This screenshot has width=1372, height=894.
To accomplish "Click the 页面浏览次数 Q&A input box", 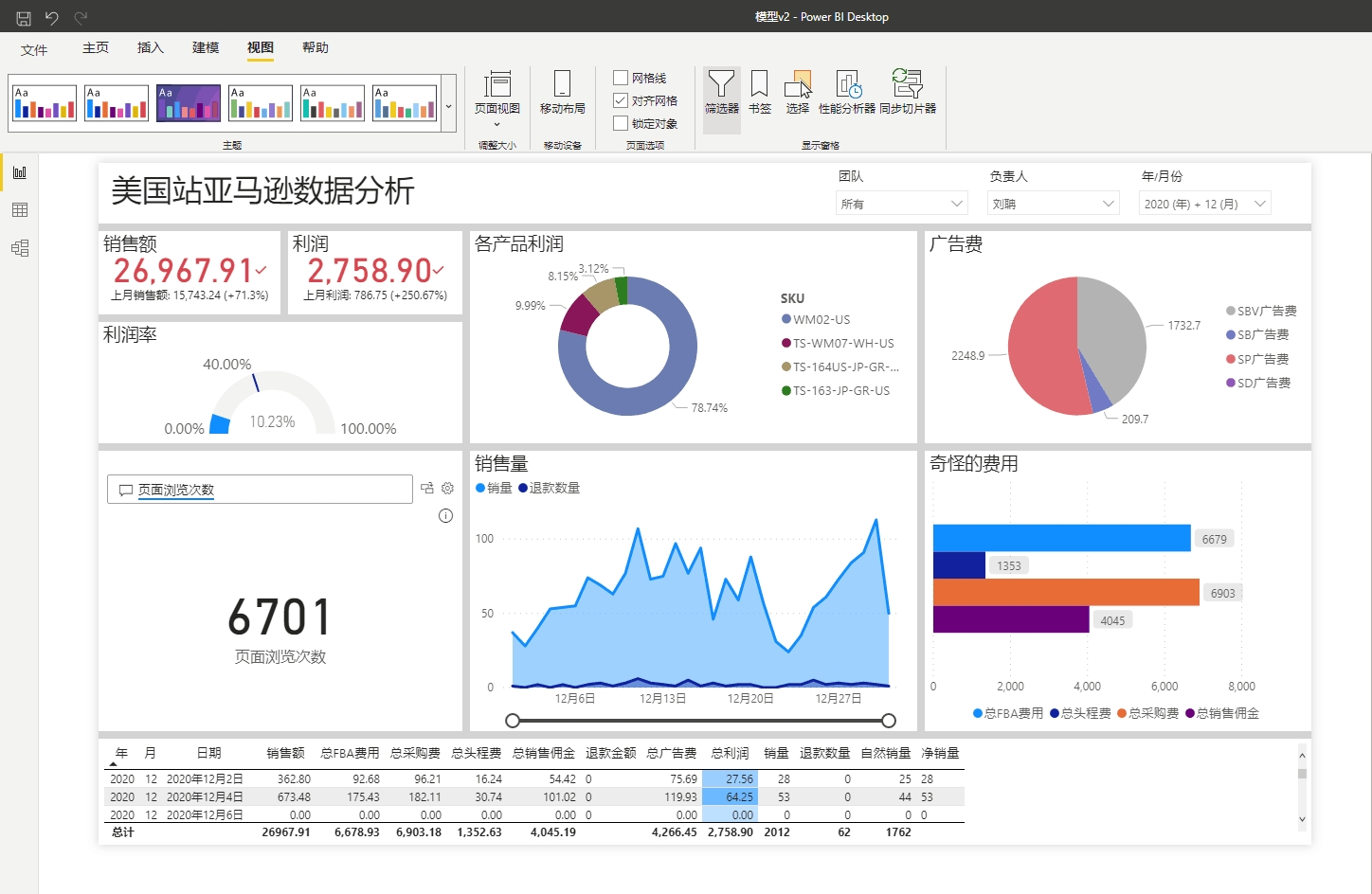I will (x=260, y=489).
